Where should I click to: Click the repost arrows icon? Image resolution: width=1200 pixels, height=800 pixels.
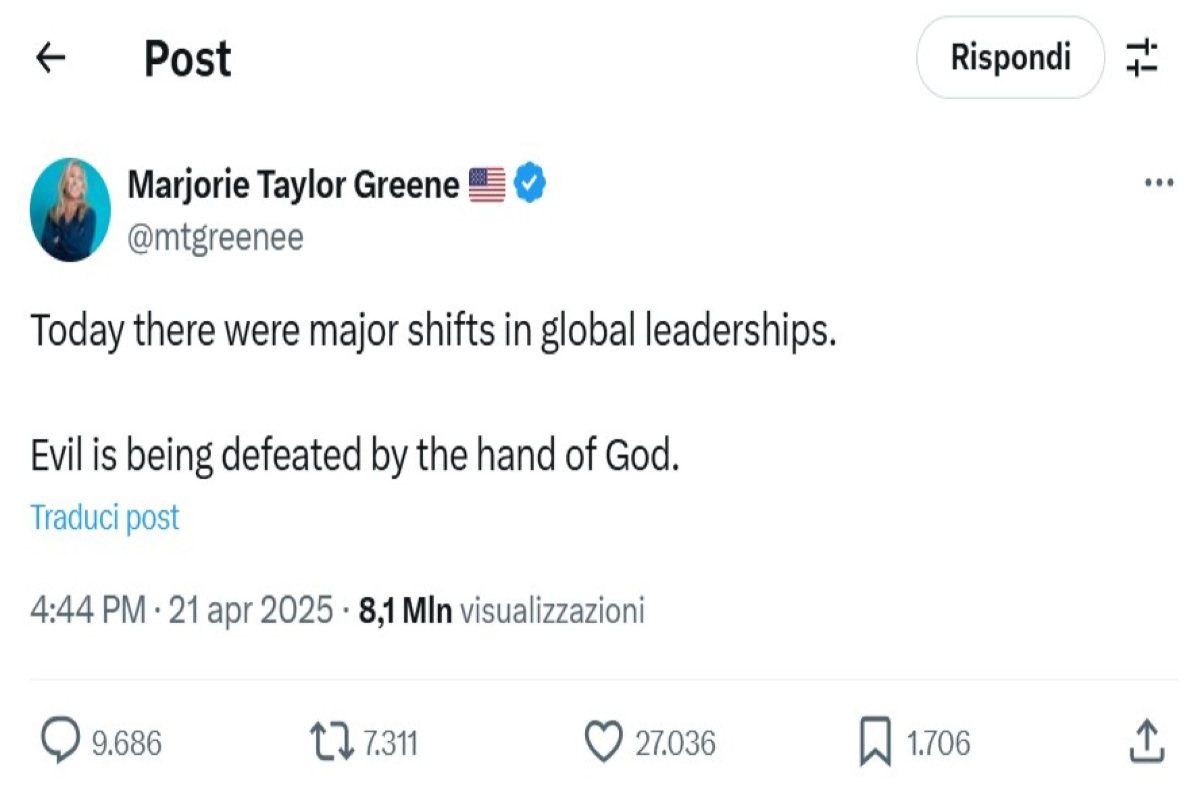332,742
